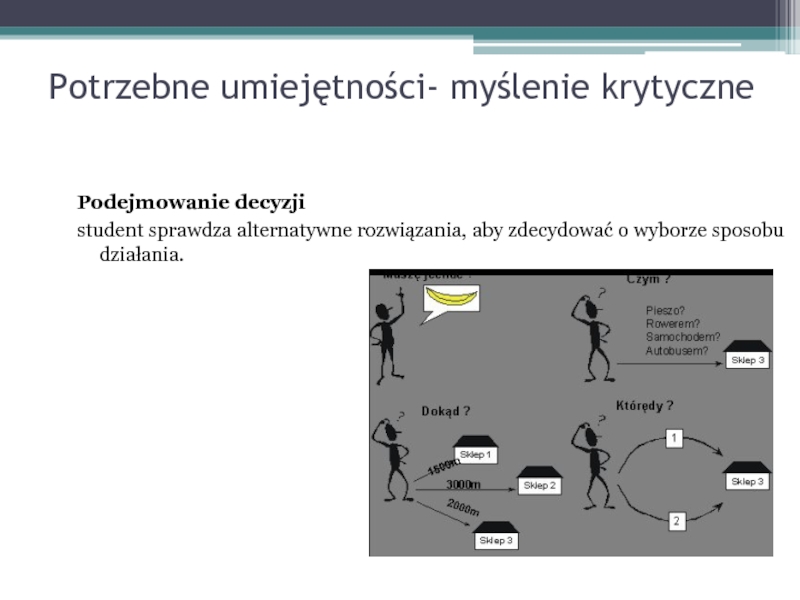Click the word "działania." on the wrapped line
This screenshot has height=600, width=800.
141,254
